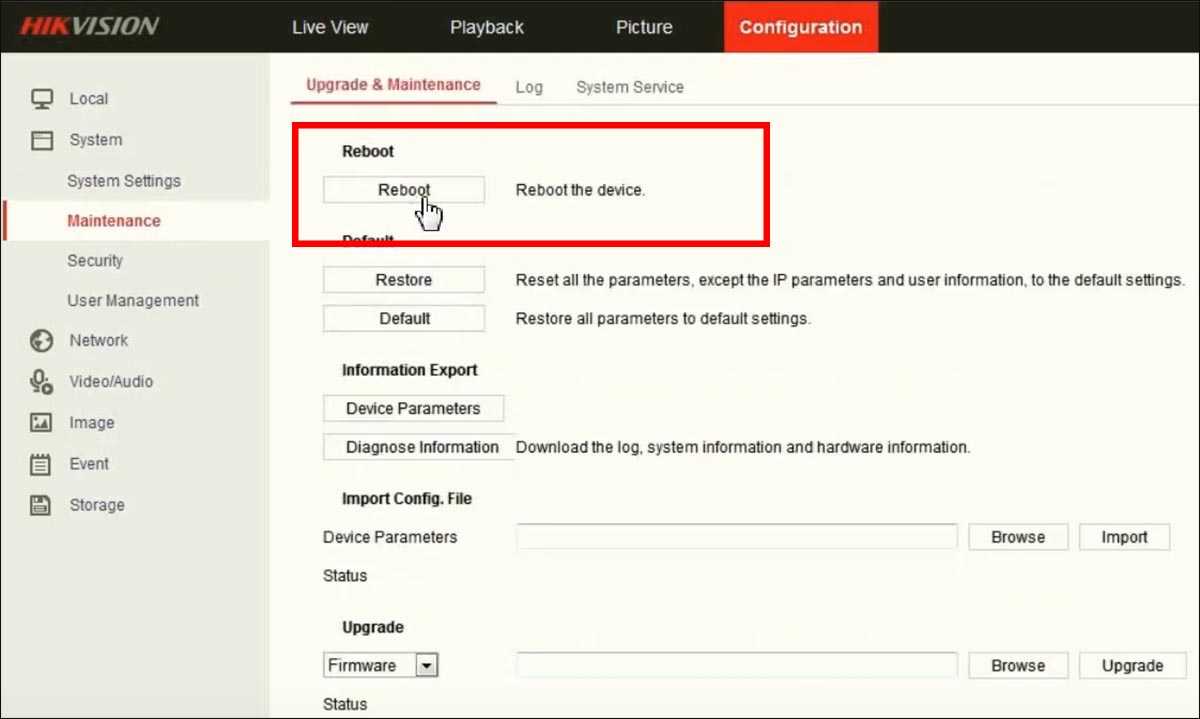
Task: Click the Storage floppy disk icon
Action: click(x=42, y=505)
